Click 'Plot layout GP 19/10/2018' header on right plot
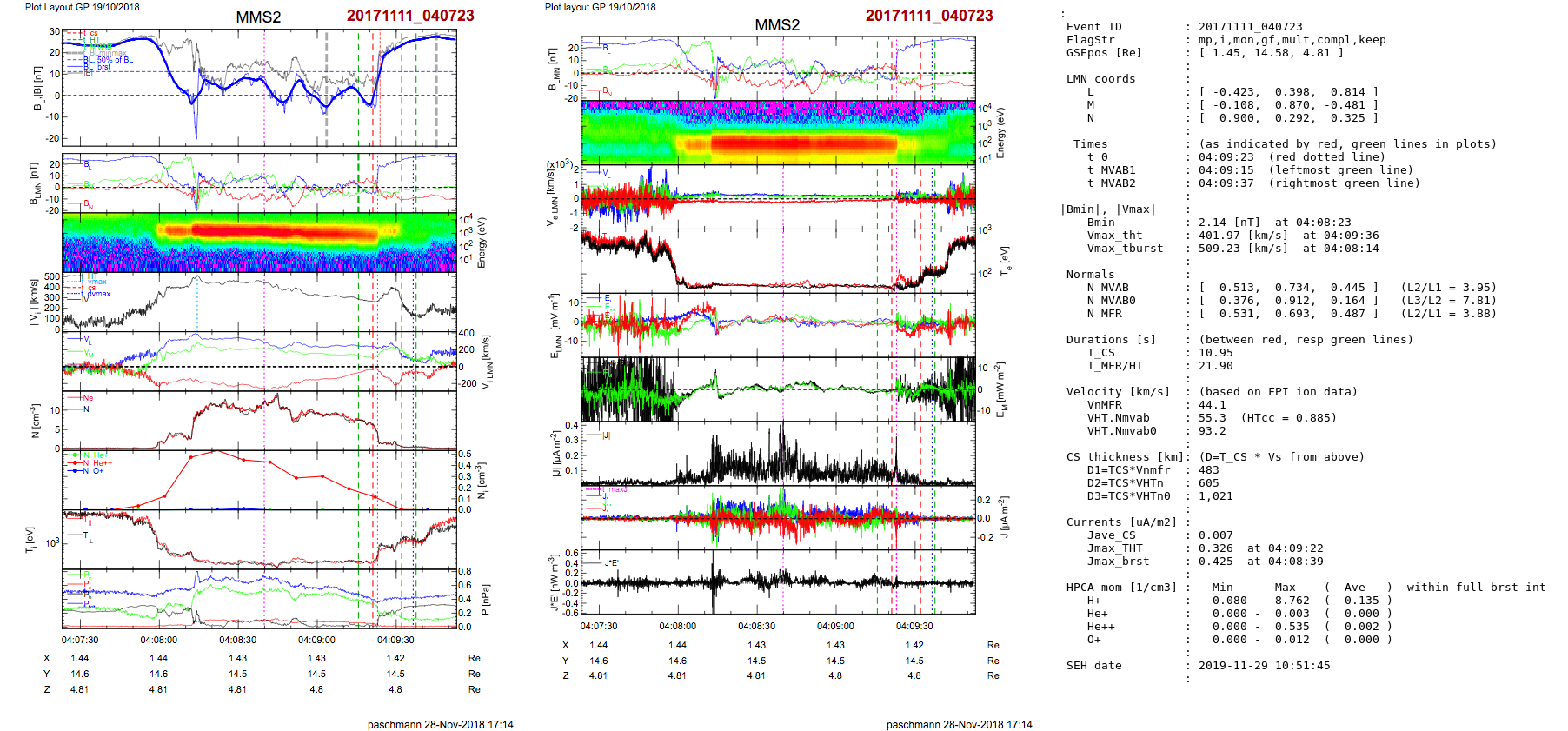The height and width of the screenshot is (731, 1568). pos(601,7)
